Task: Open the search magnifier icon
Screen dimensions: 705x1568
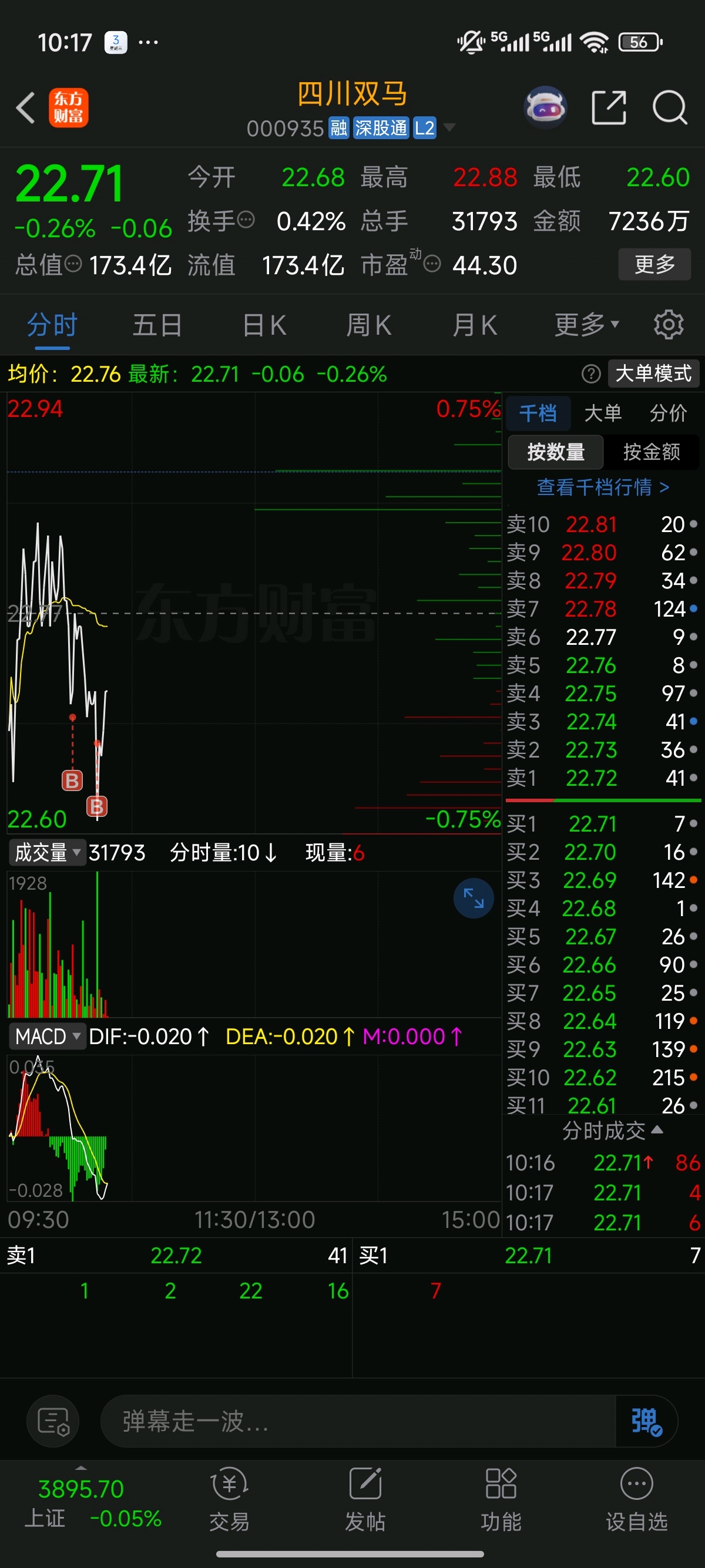Action: (670, 107)
